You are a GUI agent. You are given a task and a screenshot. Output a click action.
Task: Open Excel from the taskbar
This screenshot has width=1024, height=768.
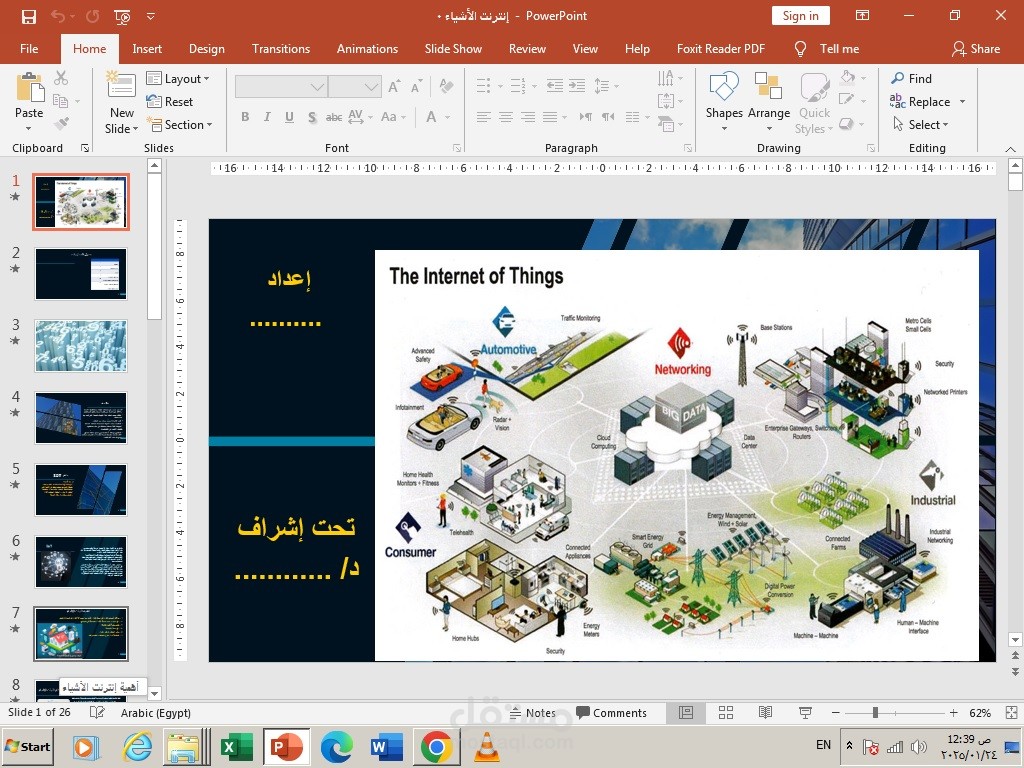coord(236,746)
